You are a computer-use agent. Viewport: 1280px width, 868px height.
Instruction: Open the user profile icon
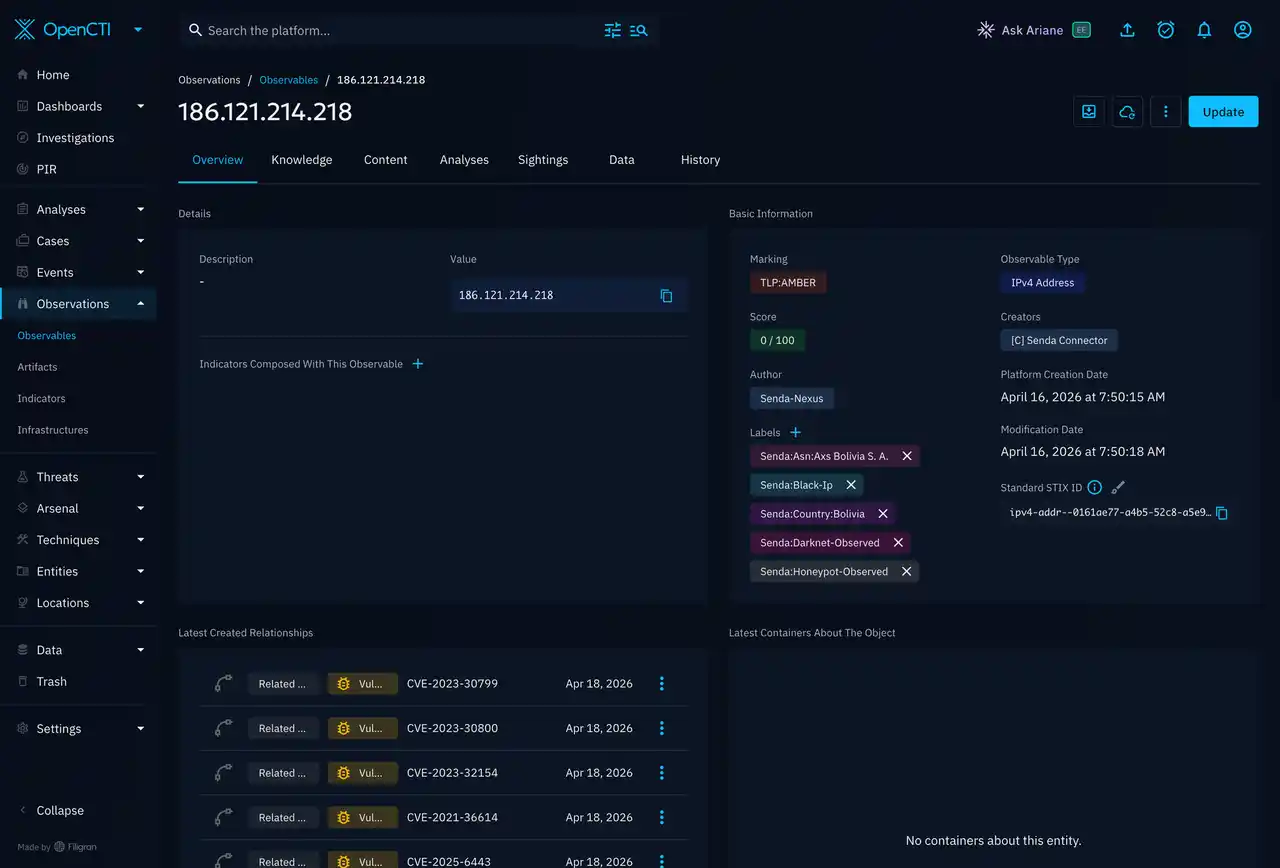point(1242,30)
